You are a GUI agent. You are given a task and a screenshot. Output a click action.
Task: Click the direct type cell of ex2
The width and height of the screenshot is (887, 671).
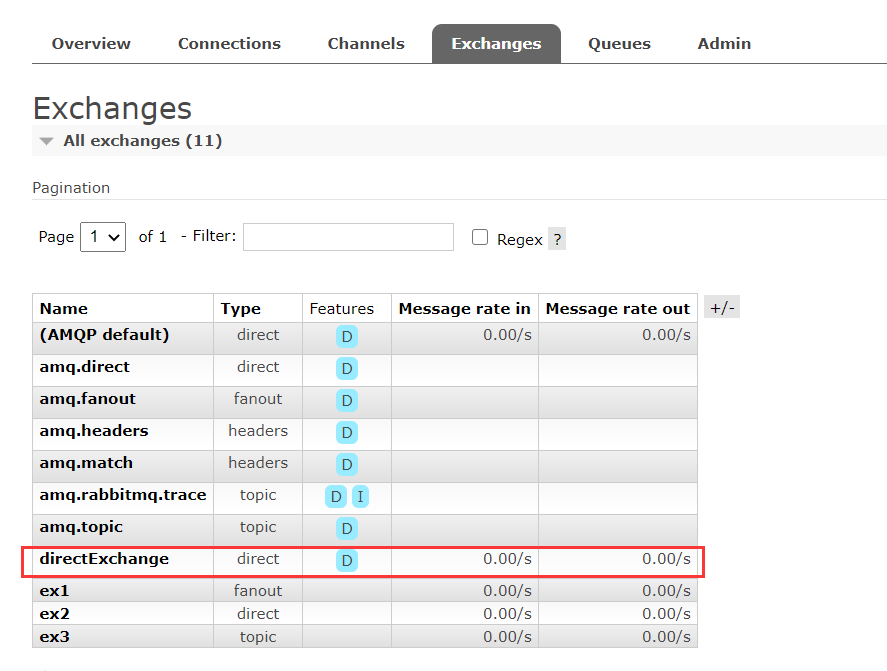(x=258, y=614)
